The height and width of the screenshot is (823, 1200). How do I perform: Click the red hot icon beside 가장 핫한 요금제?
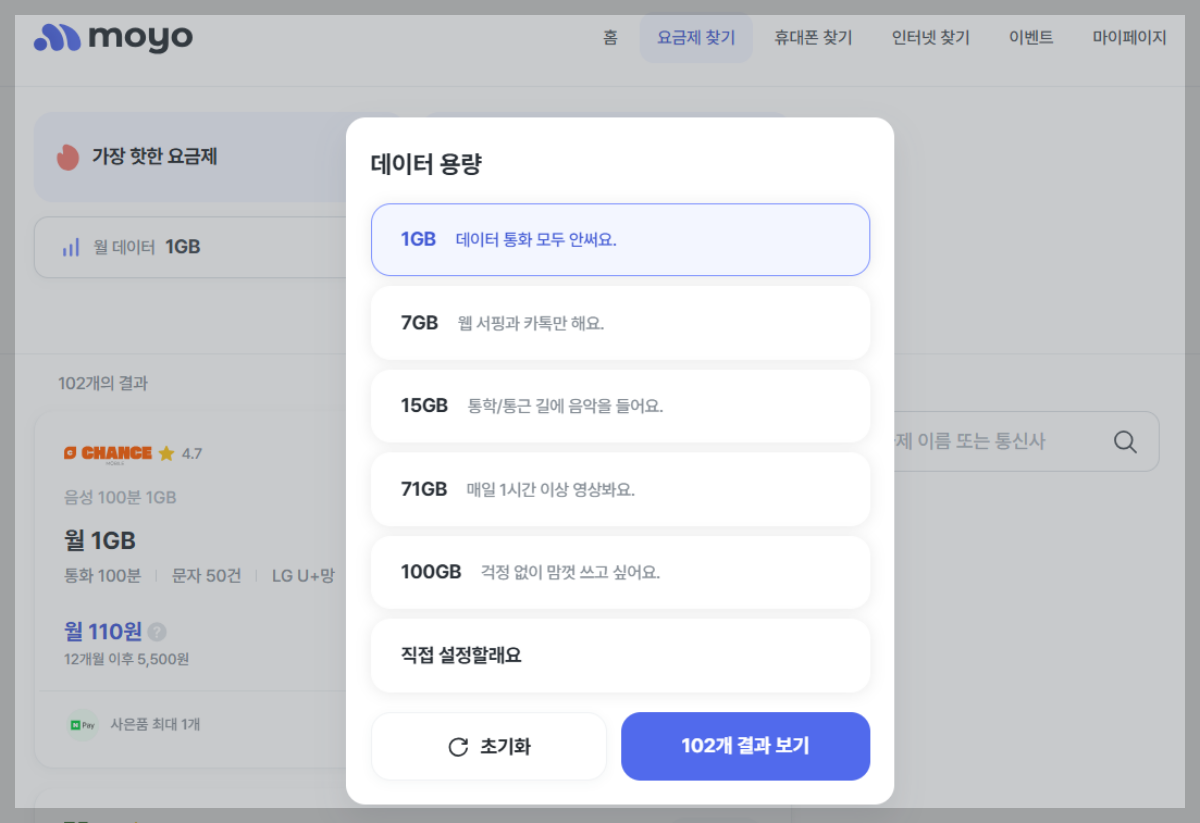click(x=67, y=157)
